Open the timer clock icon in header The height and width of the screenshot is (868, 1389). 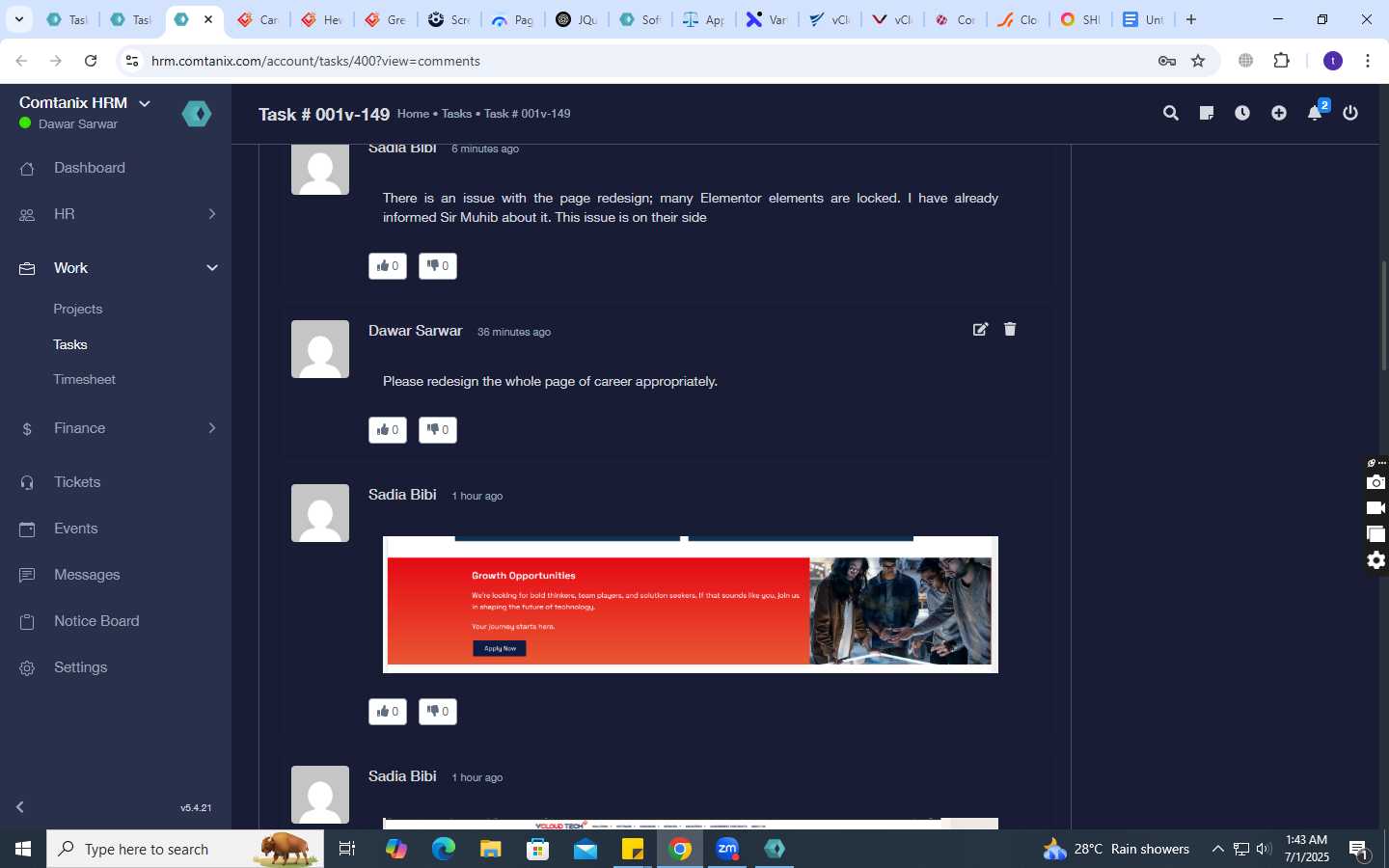(1242, 113)
